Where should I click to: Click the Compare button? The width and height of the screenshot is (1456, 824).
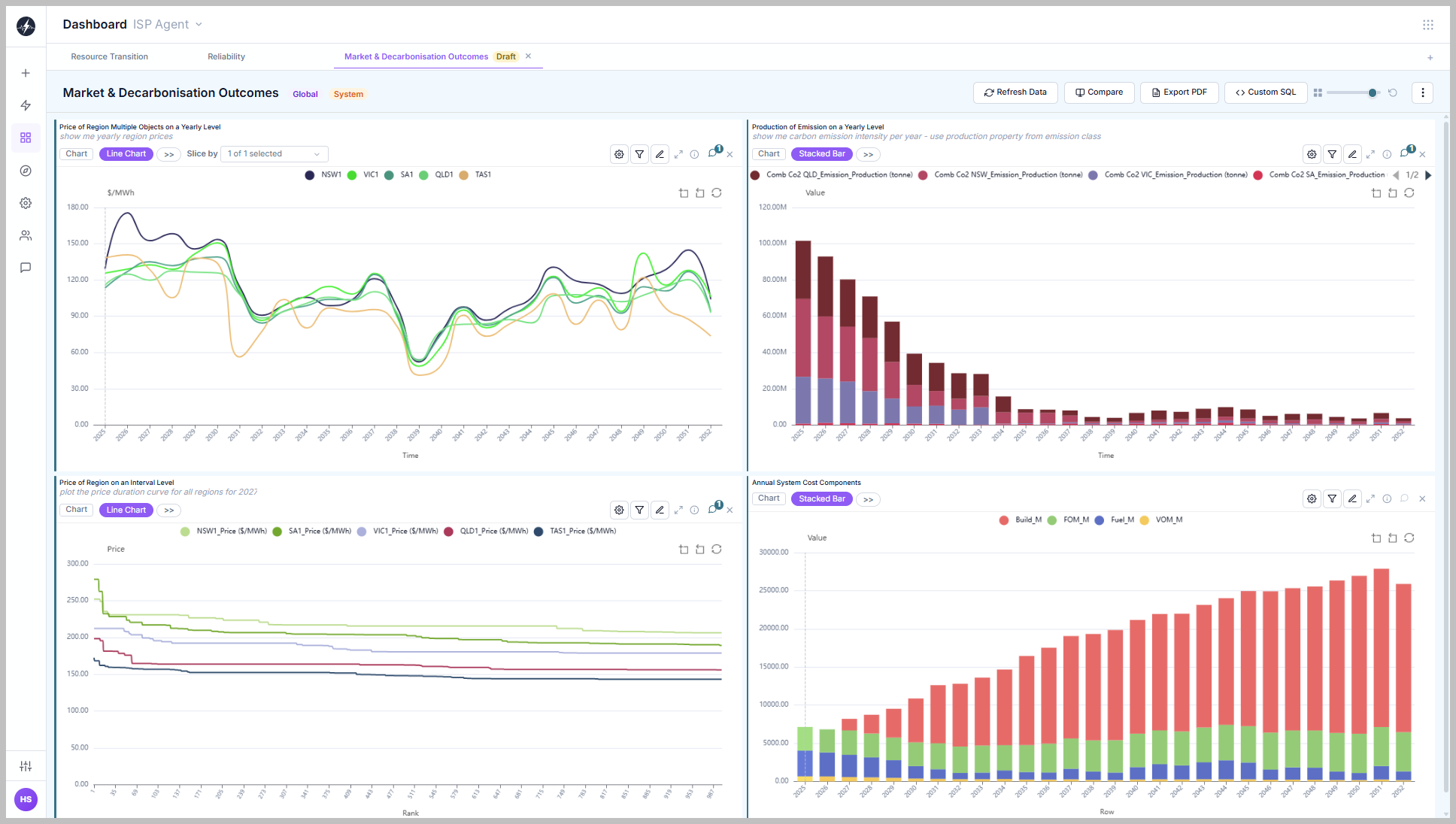tap(1099, 92)
